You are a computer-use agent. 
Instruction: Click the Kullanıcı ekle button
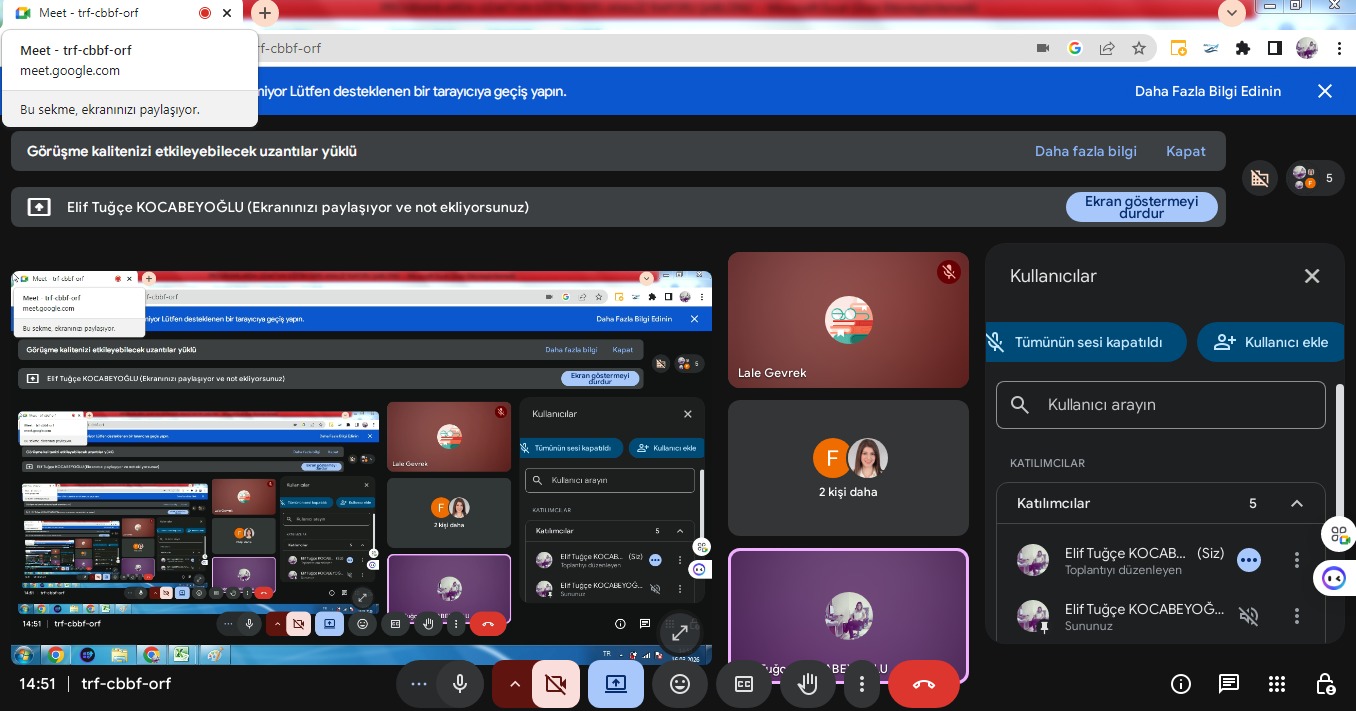click(1271, 342)
